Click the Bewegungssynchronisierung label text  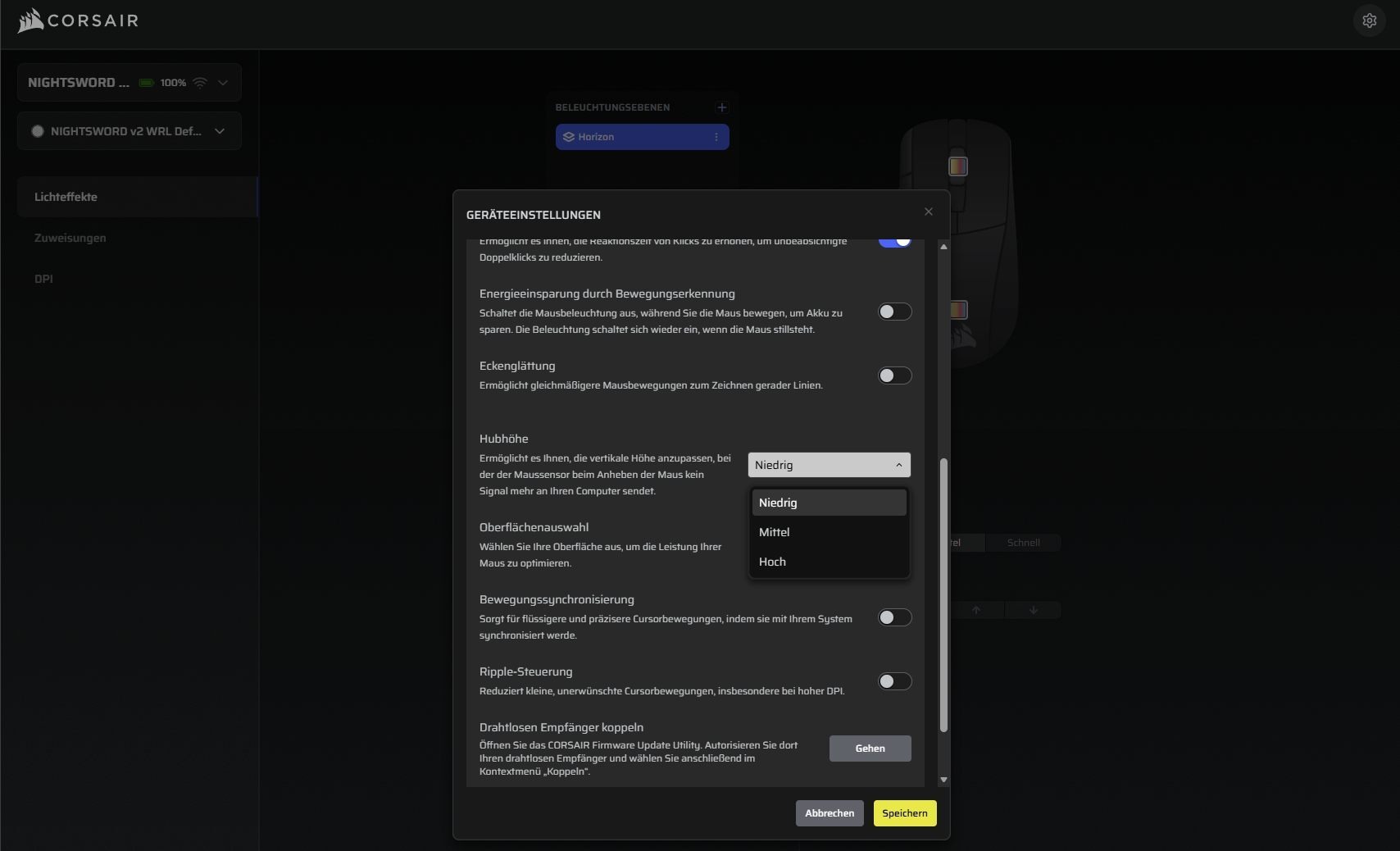click(x=557, y=599)
